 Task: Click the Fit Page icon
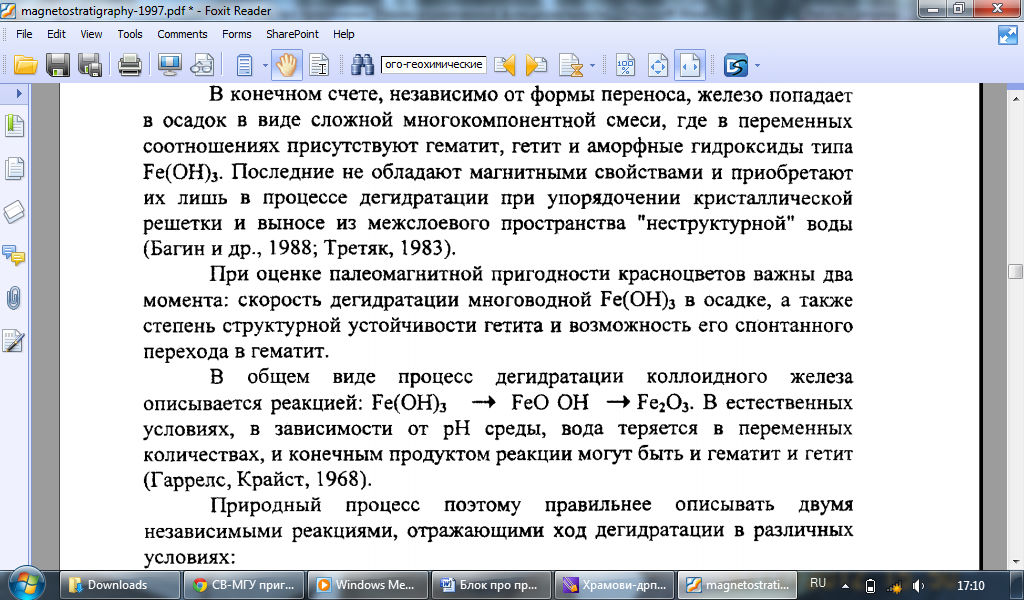coord(658,65)
